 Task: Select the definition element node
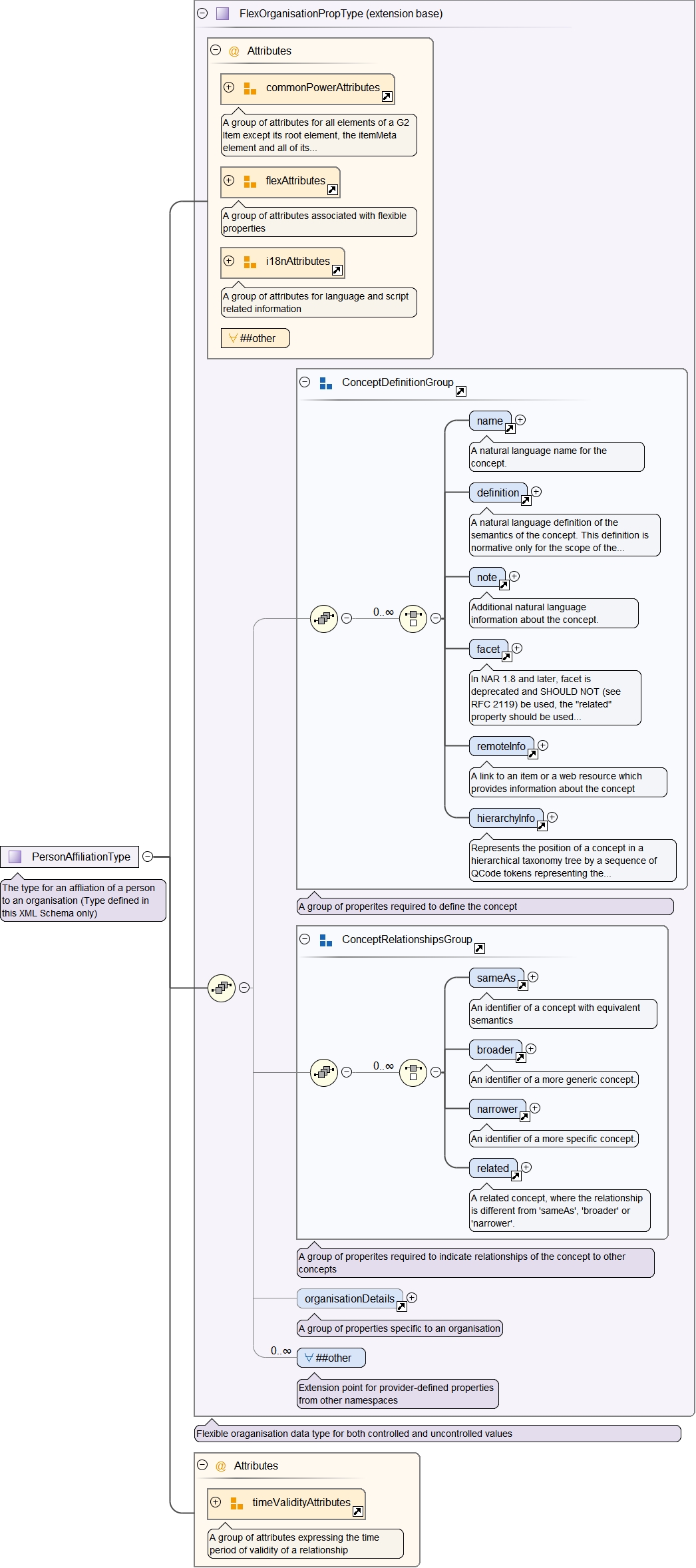point(497,492)
